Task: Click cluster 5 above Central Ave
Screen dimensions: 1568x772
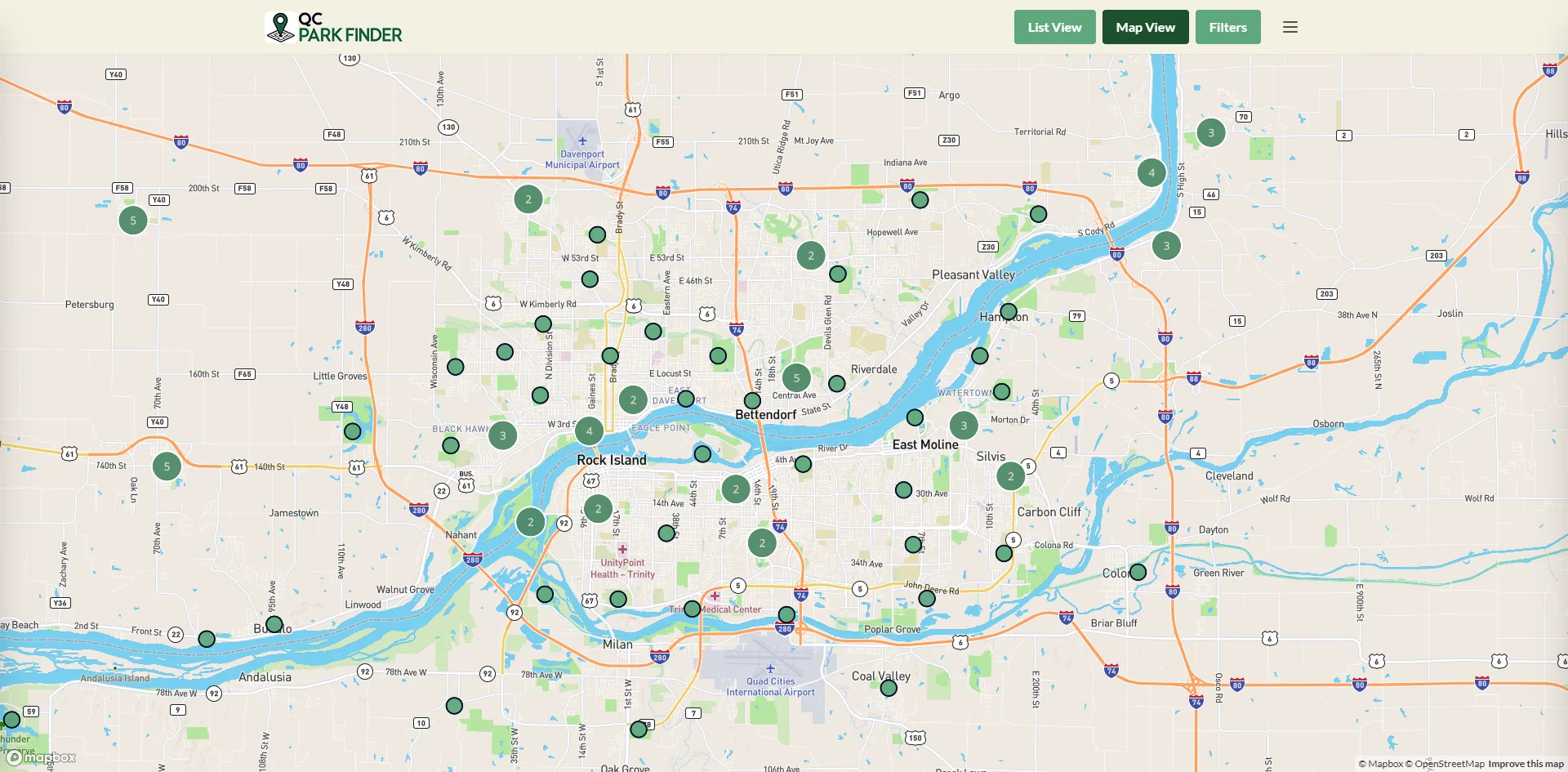Action: [796, 378]
